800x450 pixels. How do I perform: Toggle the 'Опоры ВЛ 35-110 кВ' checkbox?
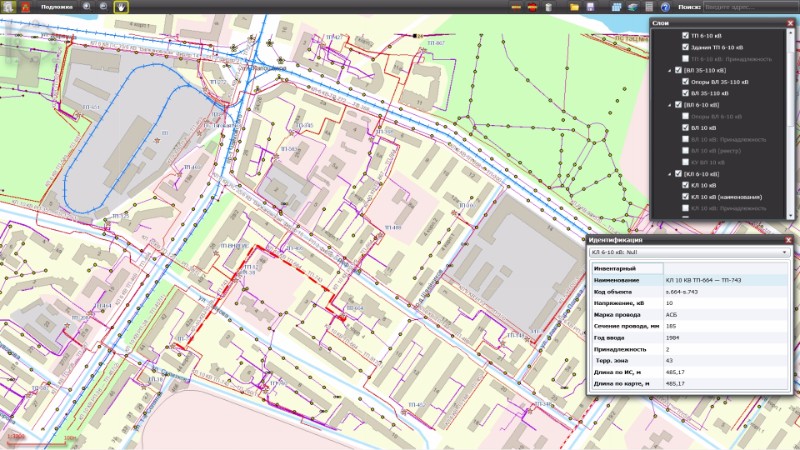[685, 82]
